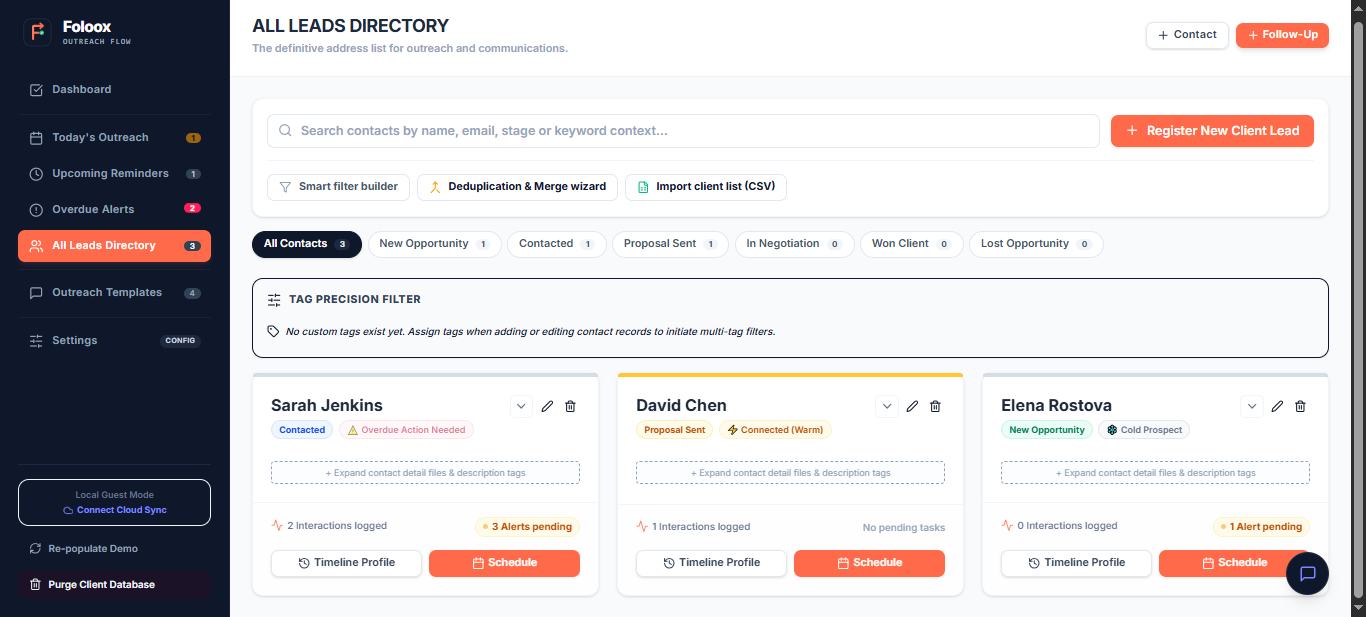
Task: Select Lost Opportunity tab
Action: (x=1036, y=244)
